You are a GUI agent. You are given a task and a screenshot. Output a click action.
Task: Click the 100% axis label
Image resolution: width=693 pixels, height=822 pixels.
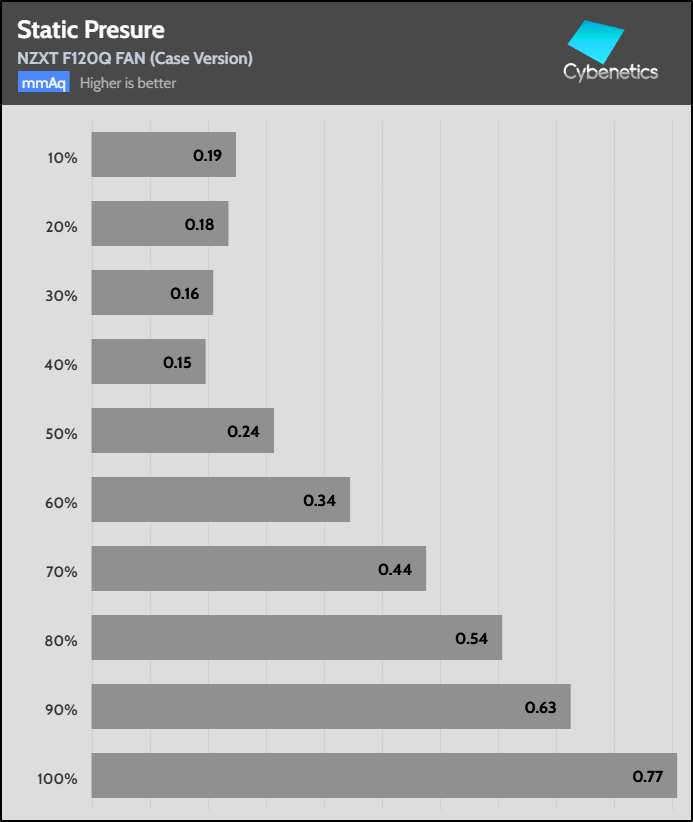point(58,778)
